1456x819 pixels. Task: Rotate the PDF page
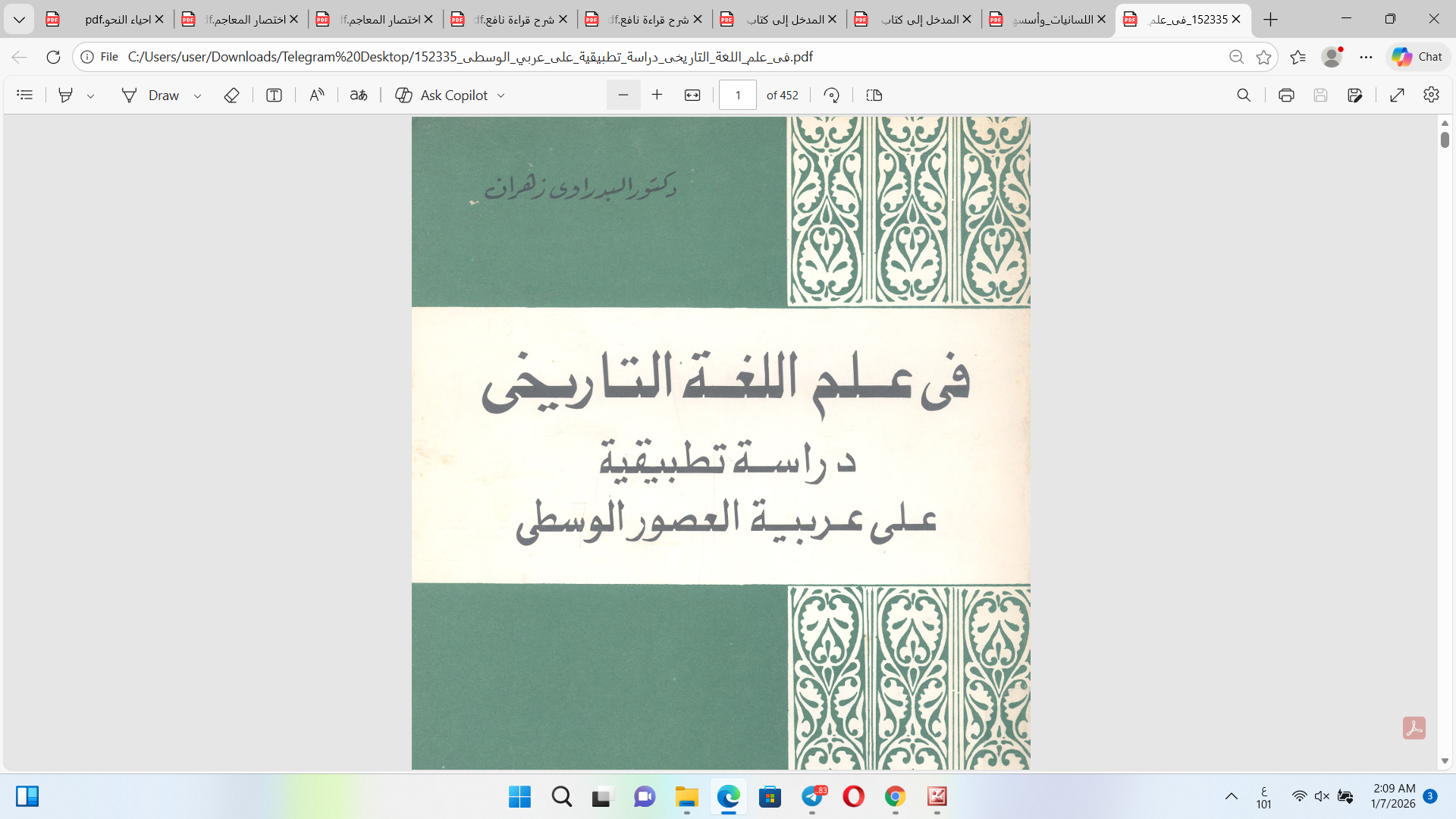[x=832, y=95]
